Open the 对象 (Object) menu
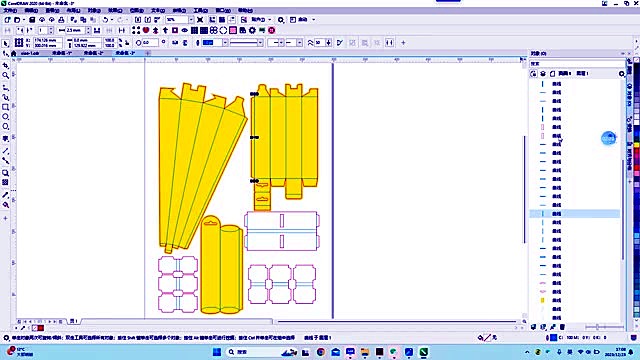This screenshot has width=640, height=360. point(94,10)
